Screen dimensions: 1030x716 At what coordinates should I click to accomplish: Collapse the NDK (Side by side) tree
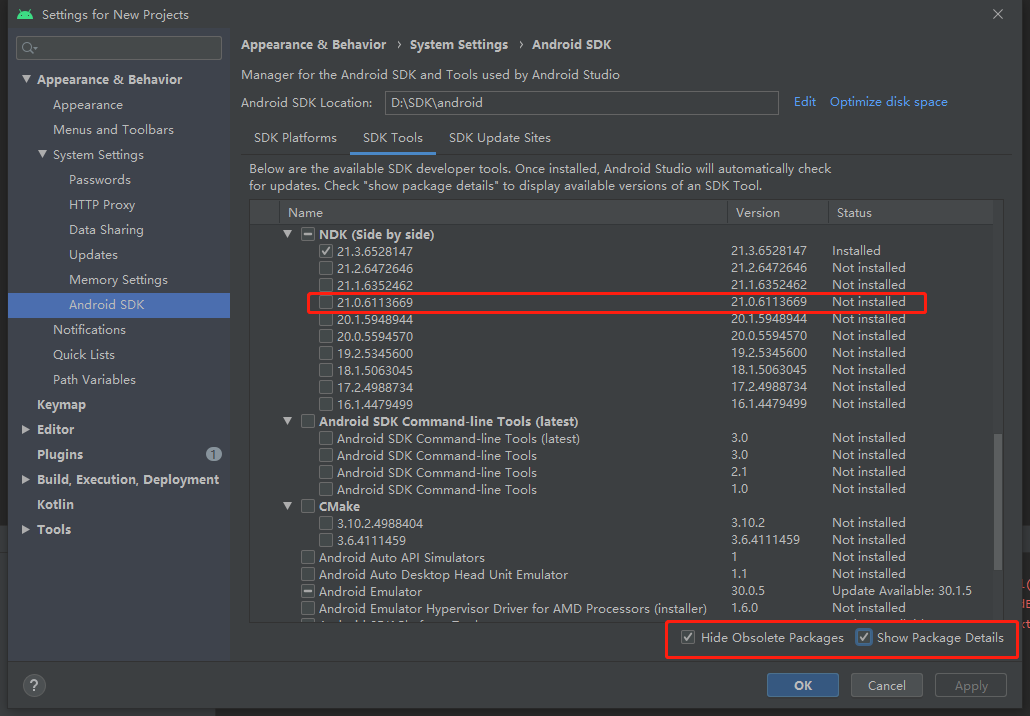(288, 233)
